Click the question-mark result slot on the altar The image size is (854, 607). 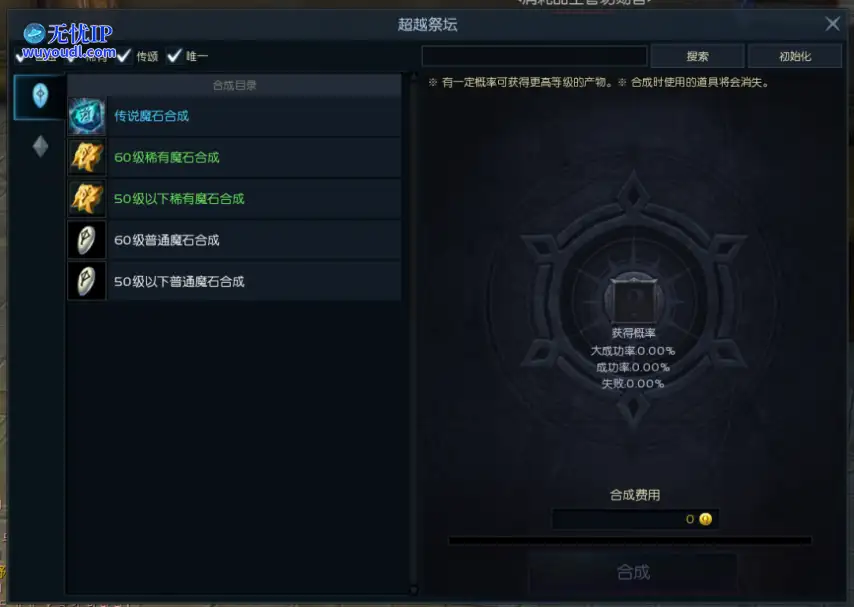coord(633,300)
